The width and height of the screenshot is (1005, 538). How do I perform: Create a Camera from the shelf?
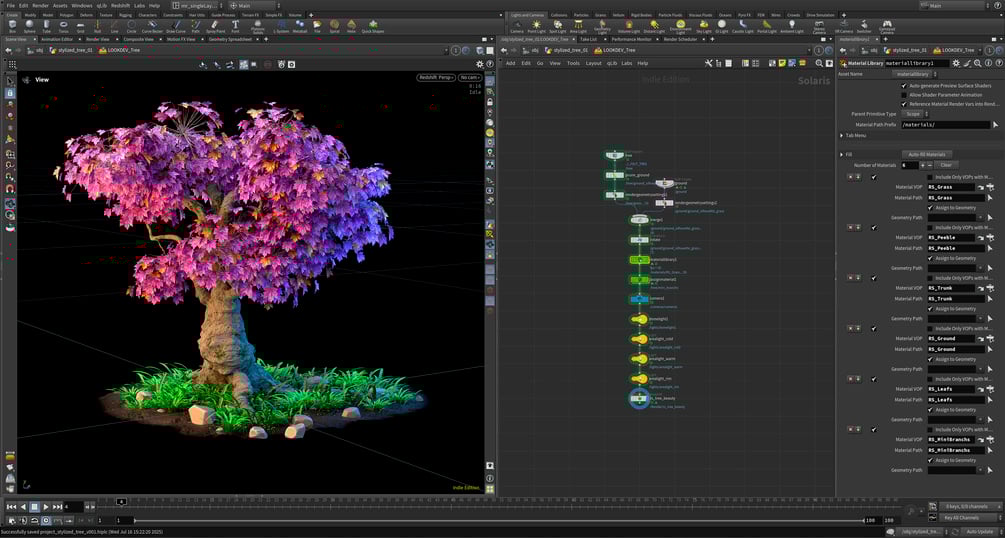[517, 26]
